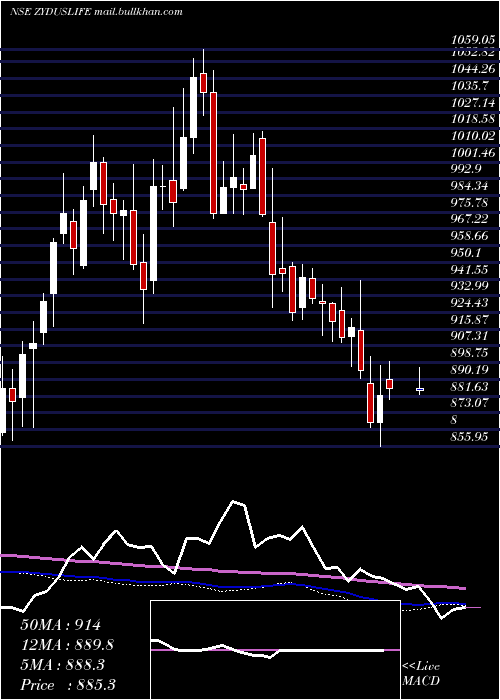Click the 1027.14 price axis label
Screen dimensions: 500x700
(x=473, y=103)
